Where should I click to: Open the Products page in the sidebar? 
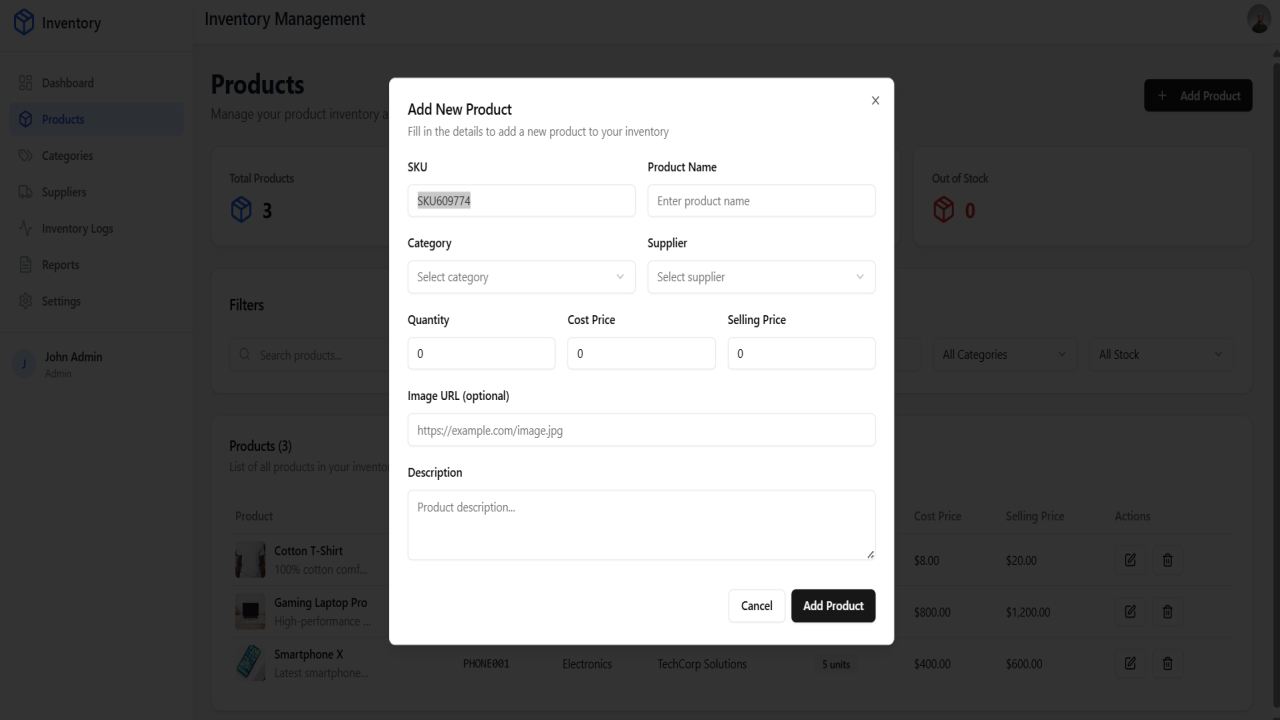point(96,119)
